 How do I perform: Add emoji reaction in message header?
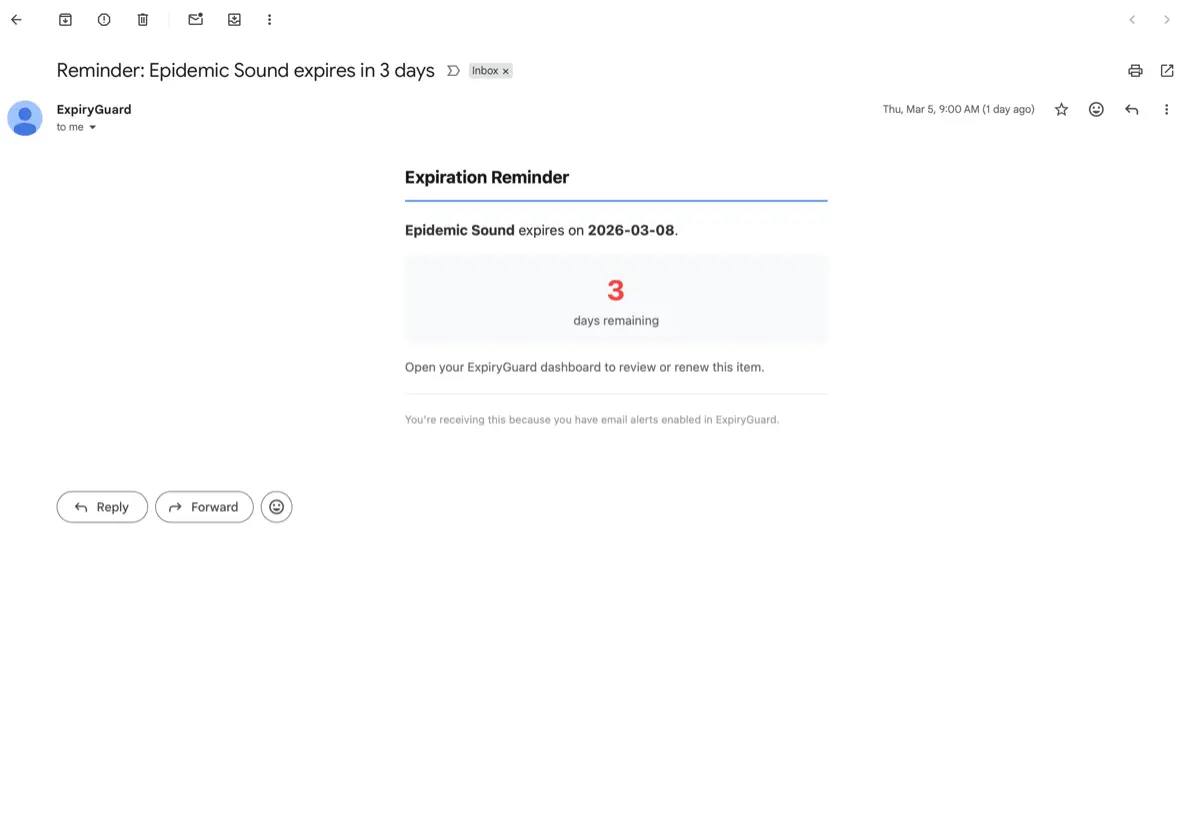(x=1096, y=110)
